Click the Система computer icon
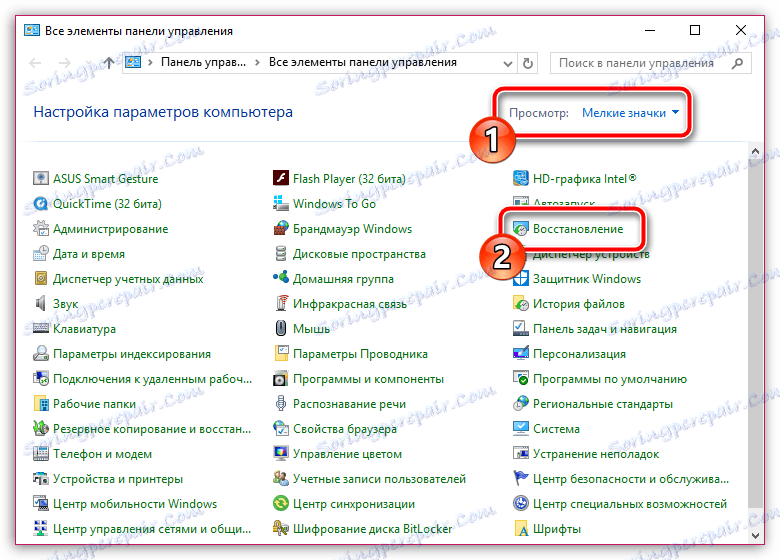780x560 pixels. 520,429
